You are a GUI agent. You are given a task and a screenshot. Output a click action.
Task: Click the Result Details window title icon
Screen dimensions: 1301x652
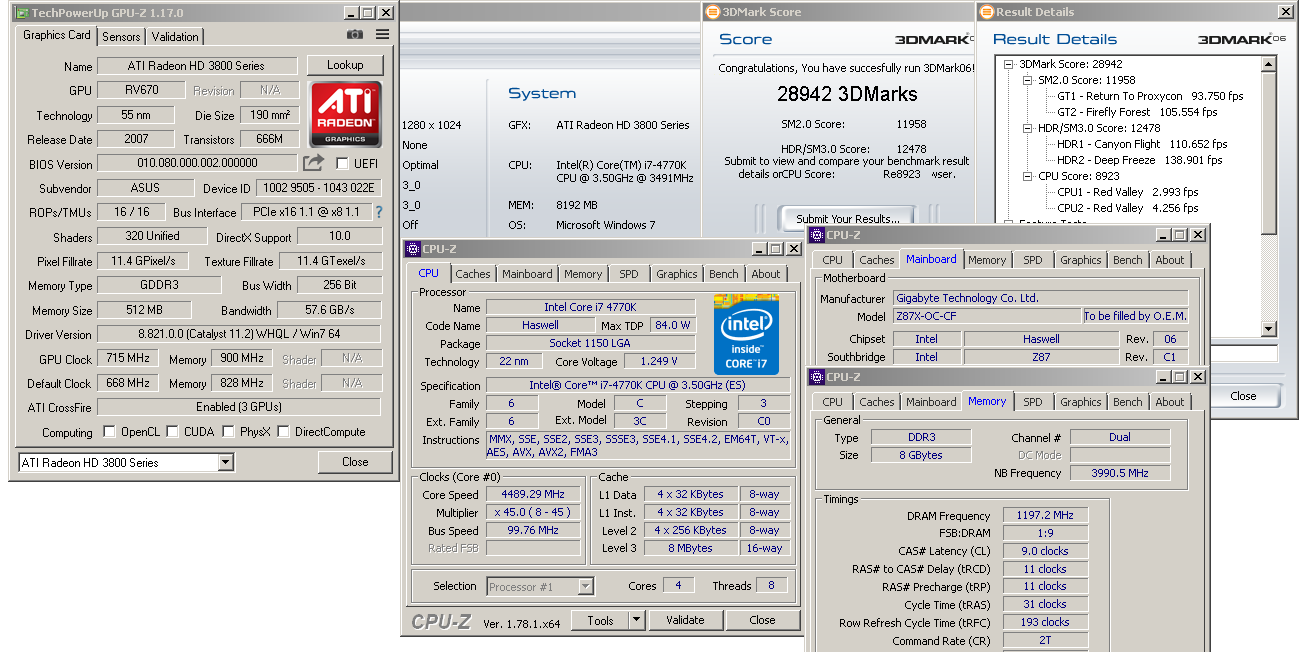pyautogui.click(x=986, y=12)
